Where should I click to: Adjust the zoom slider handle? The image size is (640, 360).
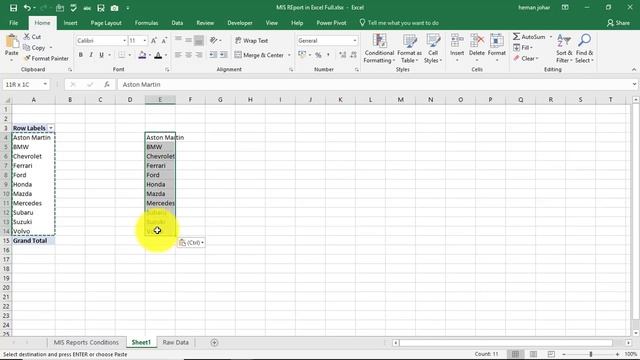pos(591,354)
